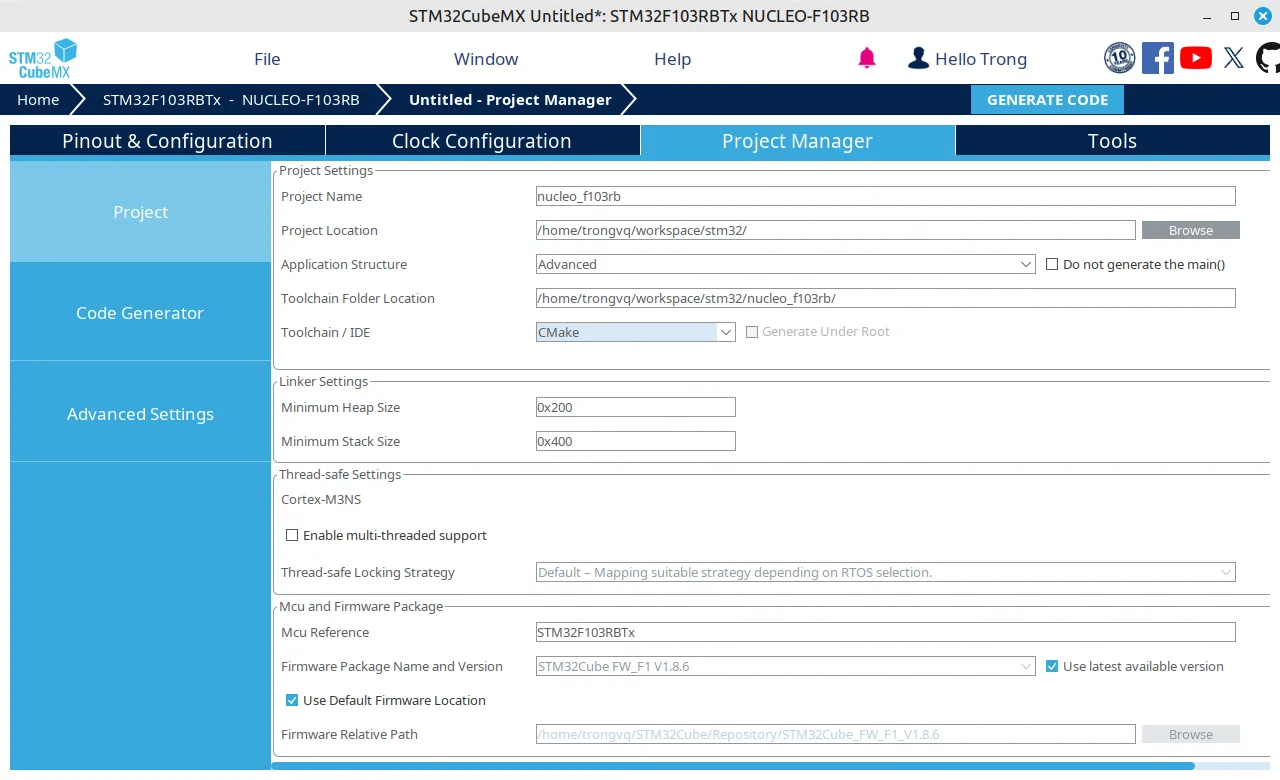1280x780 pixels.
Task: Click the user profile icon
Action: (918, 58)
